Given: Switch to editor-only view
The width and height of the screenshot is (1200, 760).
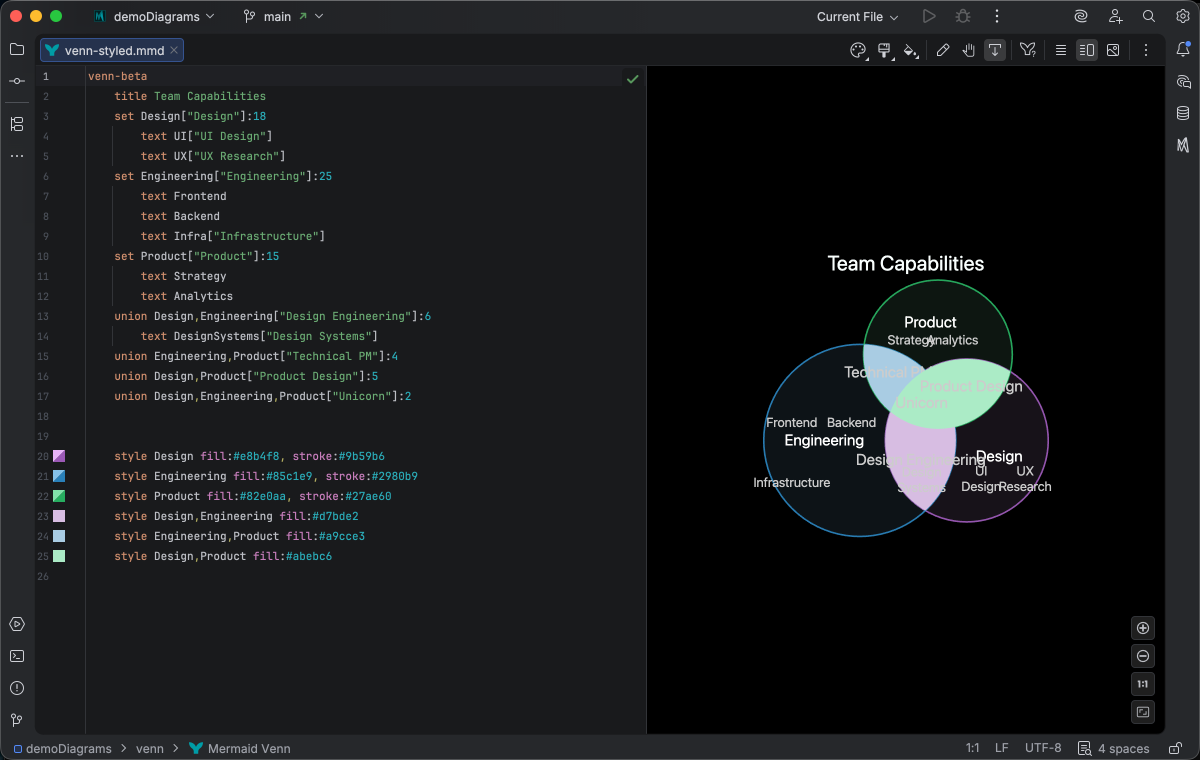Looking at the screenshot, I should click(x=1061, y=50).
